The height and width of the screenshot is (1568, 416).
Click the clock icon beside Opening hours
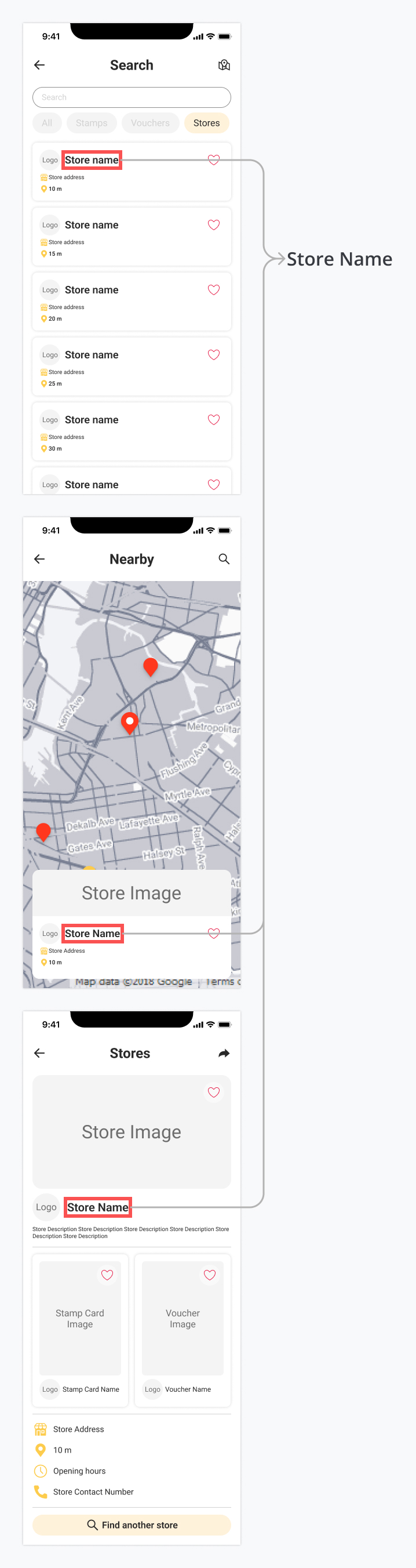point(41,1471)
